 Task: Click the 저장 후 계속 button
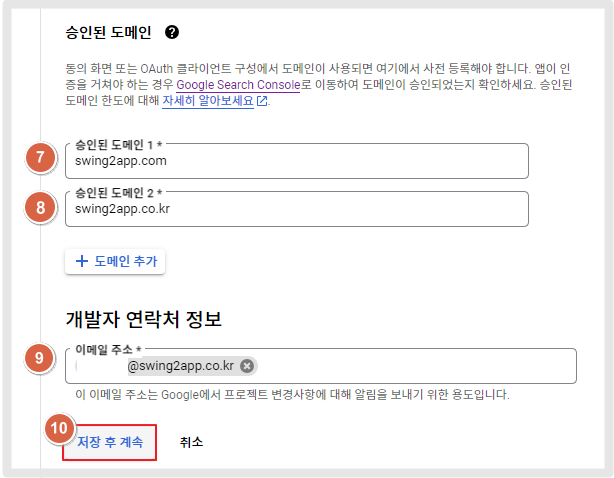[x=110, y=442]
